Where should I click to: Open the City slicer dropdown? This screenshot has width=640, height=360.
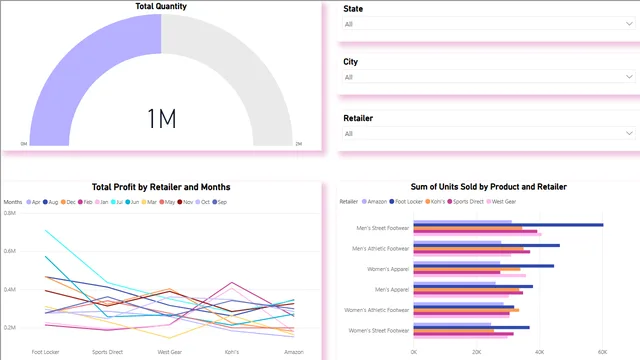click(489, 77)
